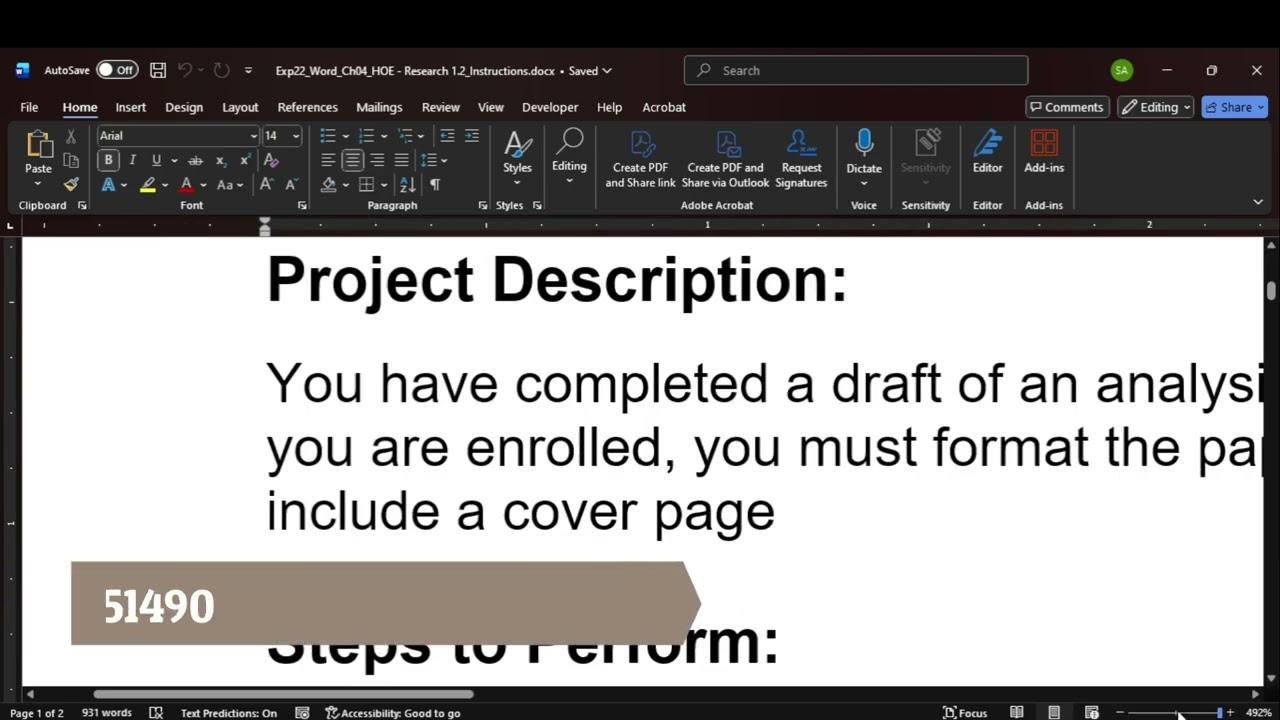This screenshot has height=720, width=1280.
Task: Align text to the right
Action: [x=377, y=160]
